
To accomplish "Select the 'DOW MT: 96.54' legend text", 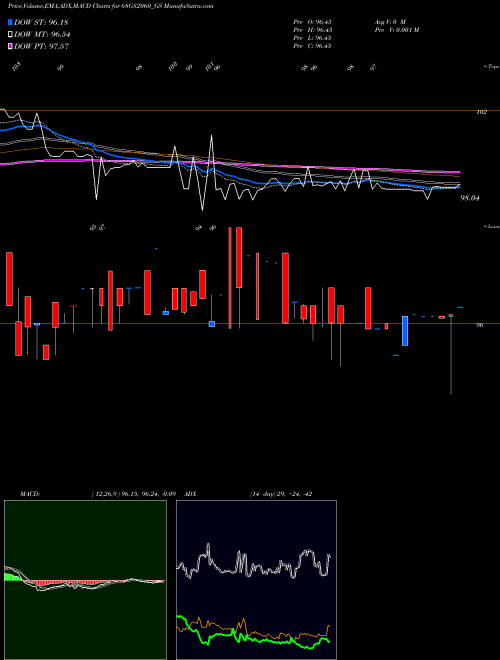I will click(x=42, y=34).
